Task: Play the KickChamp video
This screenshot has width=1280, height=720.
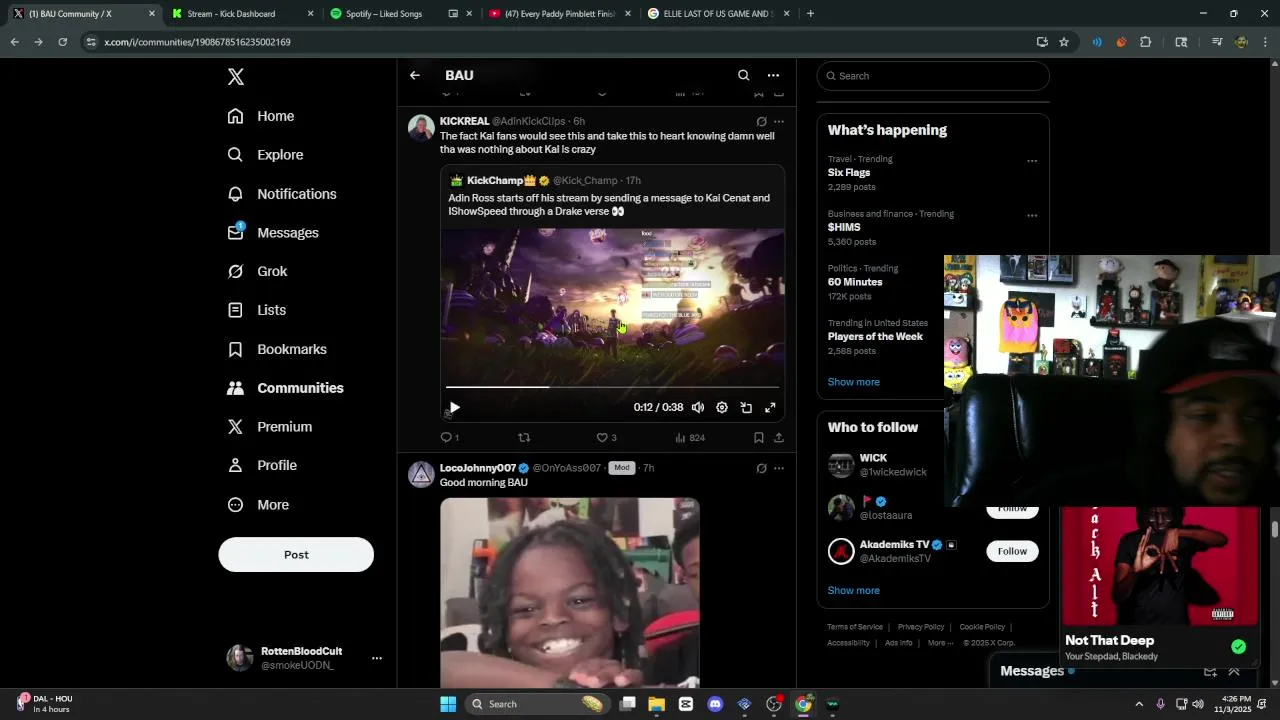Action: pos(454,408)
